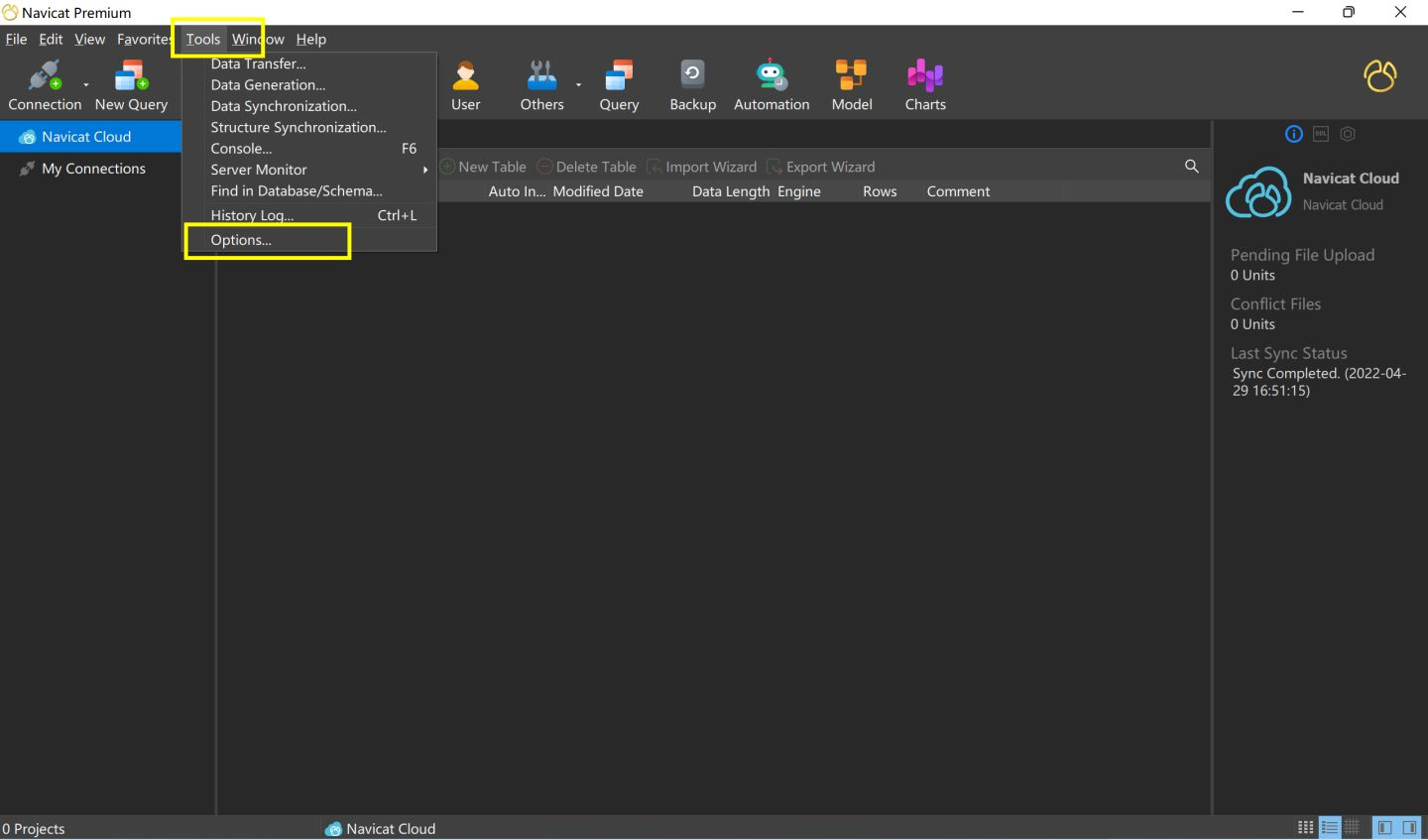Open History Log from Tools menu
The image size is (1428, 840).
pyautogui.click(x=309, y=215)
